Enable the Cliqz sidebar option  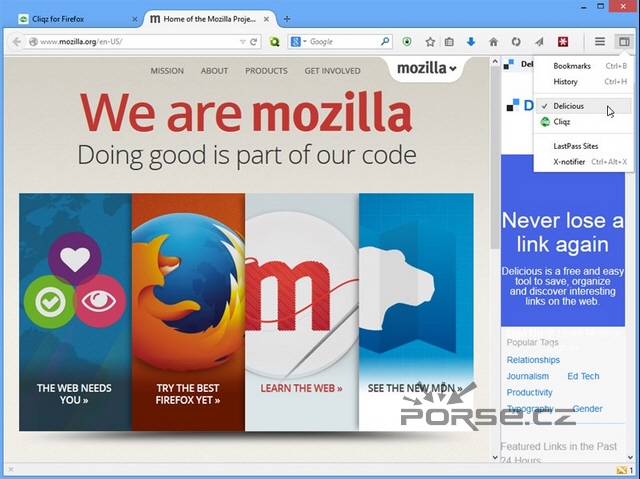pos(562,122)
